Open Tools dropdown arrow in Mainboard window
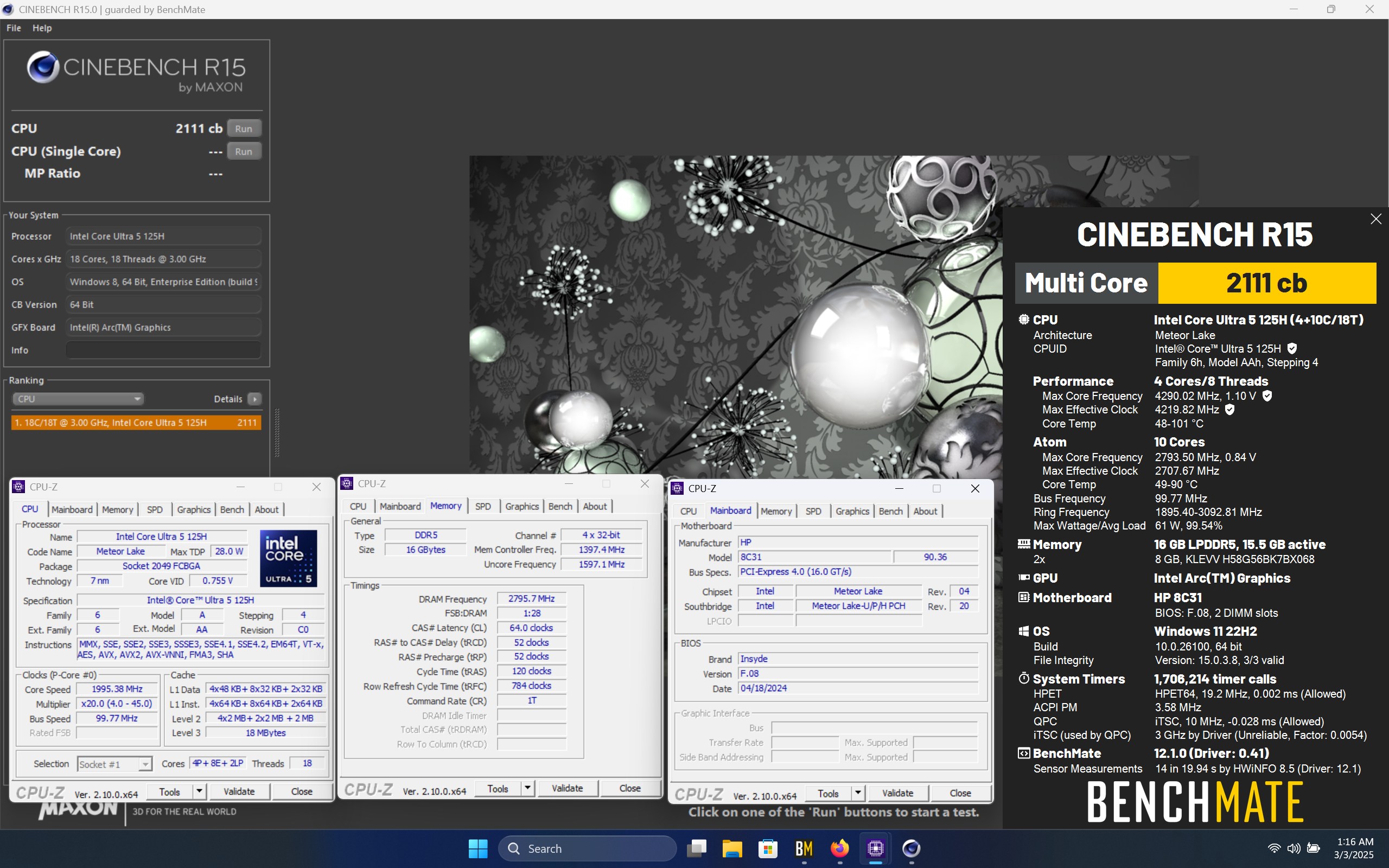Screen dimensions: 1389x868 858,793
